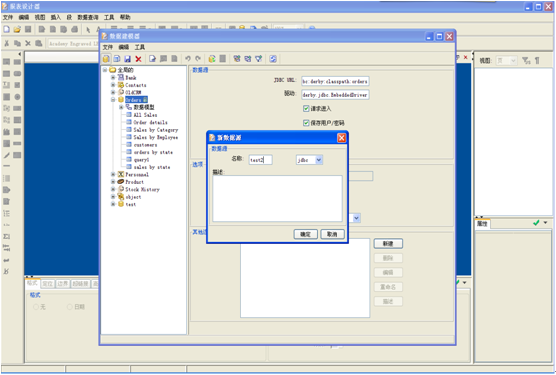Click the 取消 button in dialog

[x=332, y=234]
